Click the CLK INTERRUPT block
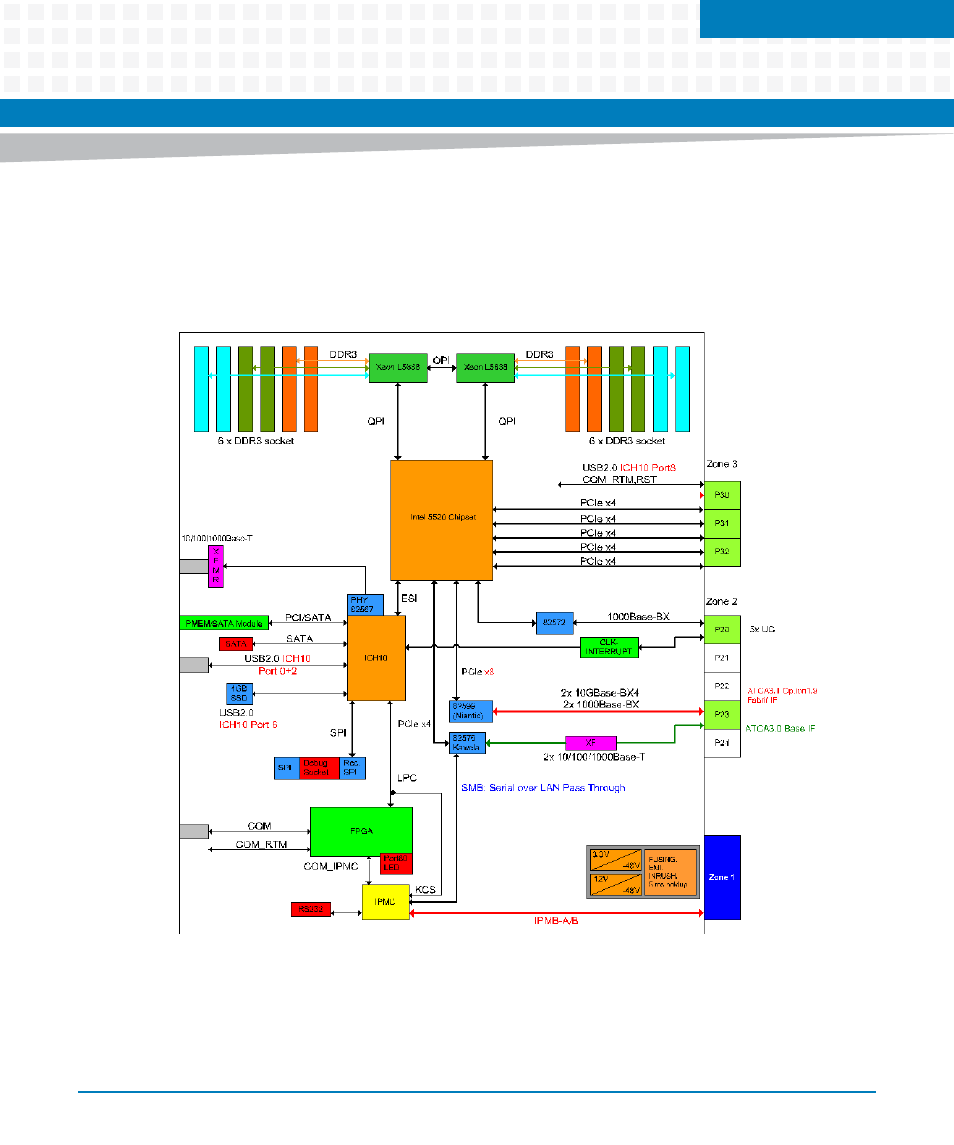The image size is (954, 1145). [609, 647]
